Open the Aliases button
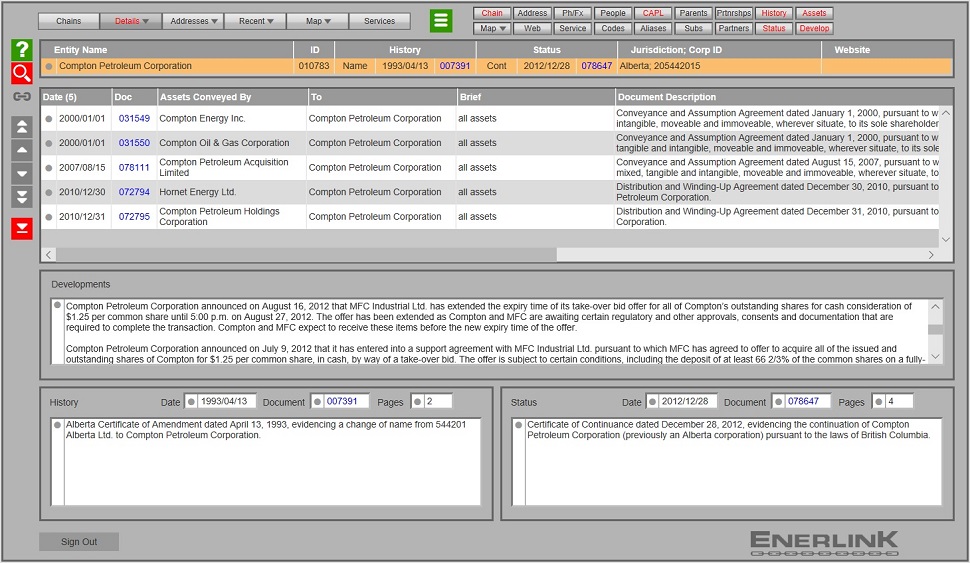970x563 pixels. click(x=653, y=28)
